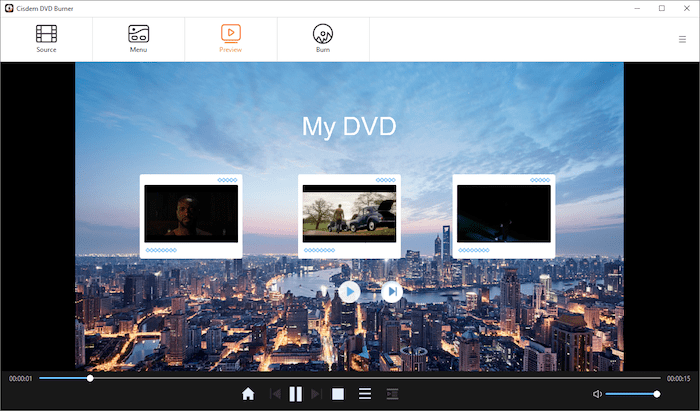Go to the Burn tab
This screenshot has height=411, width=700.
(x=323, y=38)
